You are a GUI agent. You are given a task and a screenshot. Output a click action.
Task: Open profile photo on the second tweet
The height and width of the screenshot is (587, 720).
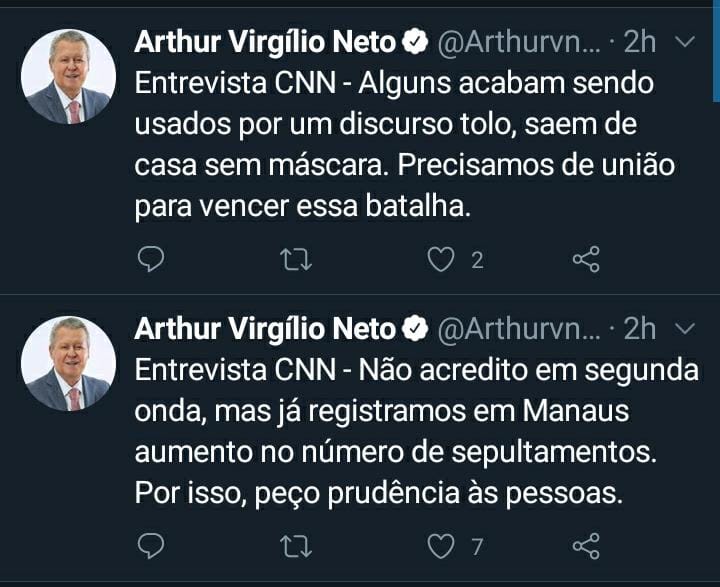click(69, 363)
